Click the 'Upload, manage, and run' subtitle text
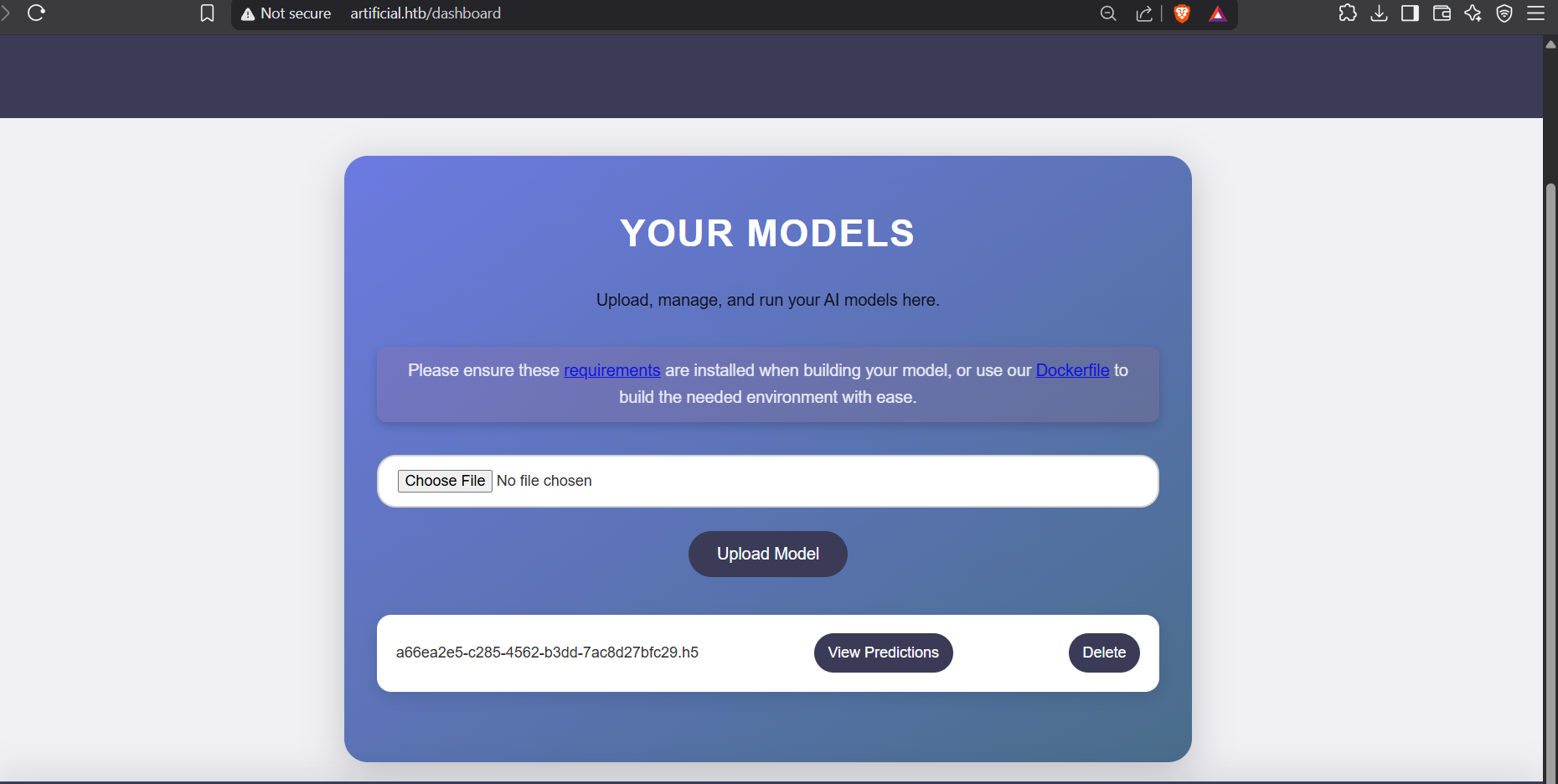Viewport: 1558px width, 784px height. click(x=767, y=300)
